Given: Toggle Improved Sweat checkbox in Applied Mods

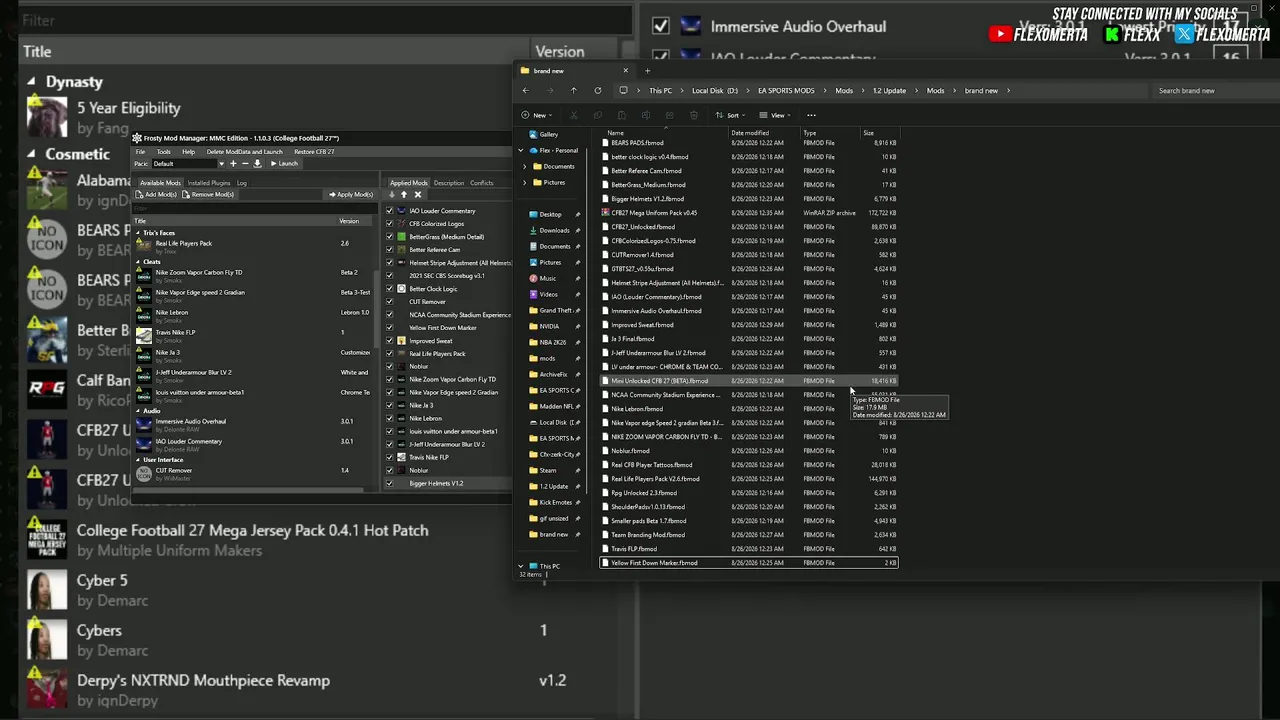Looking at the screenshot, I should tap(390, 341).
